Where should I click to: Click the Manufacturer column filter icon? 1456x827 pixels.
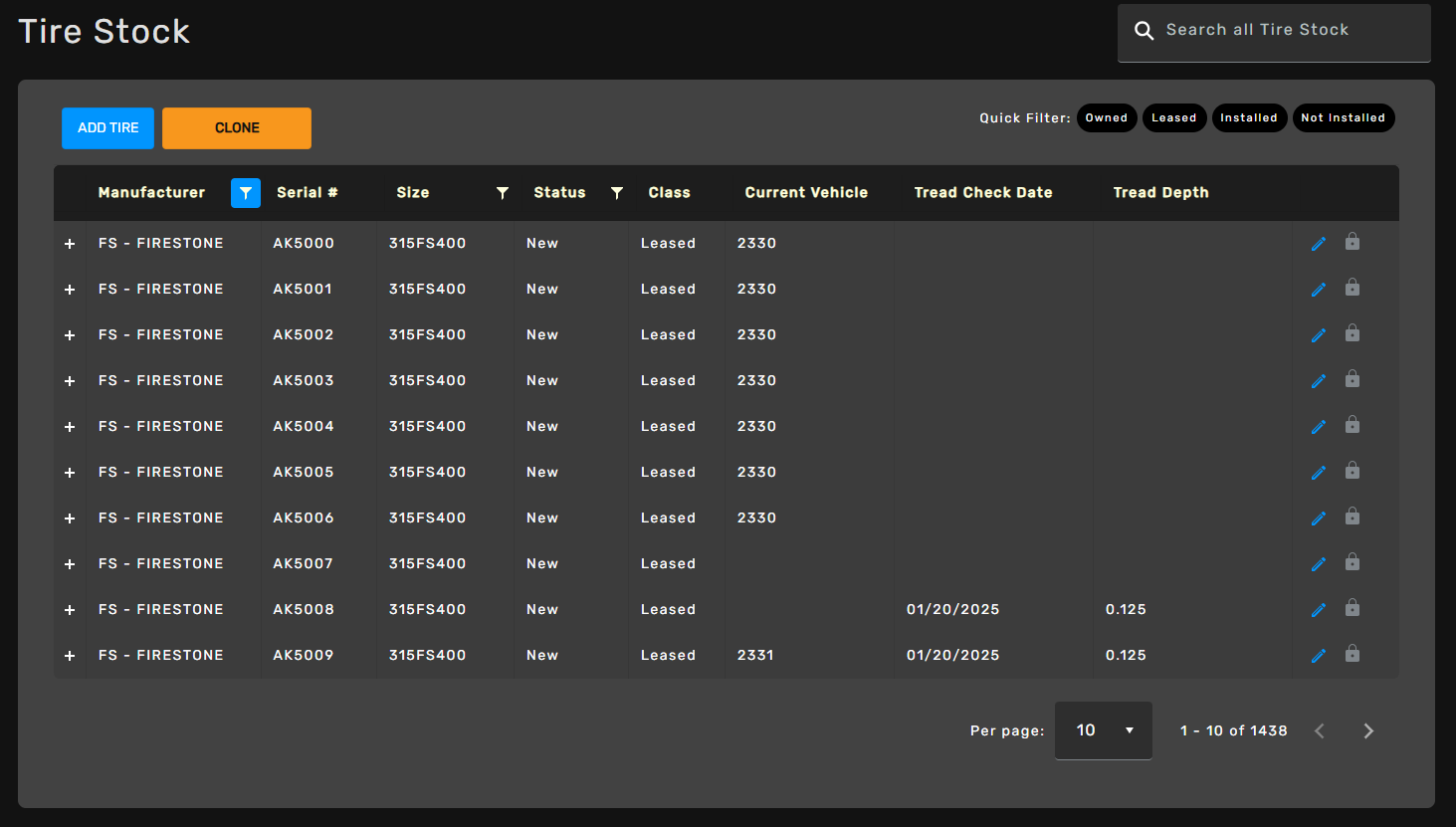point(245,193)
